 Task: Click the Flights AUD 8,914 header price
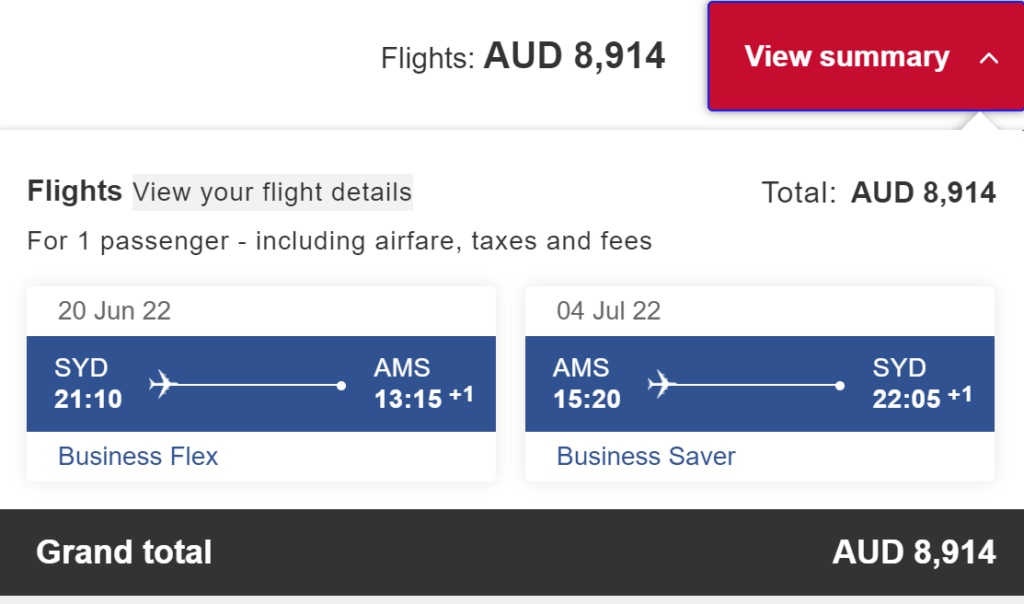[574, 56]
